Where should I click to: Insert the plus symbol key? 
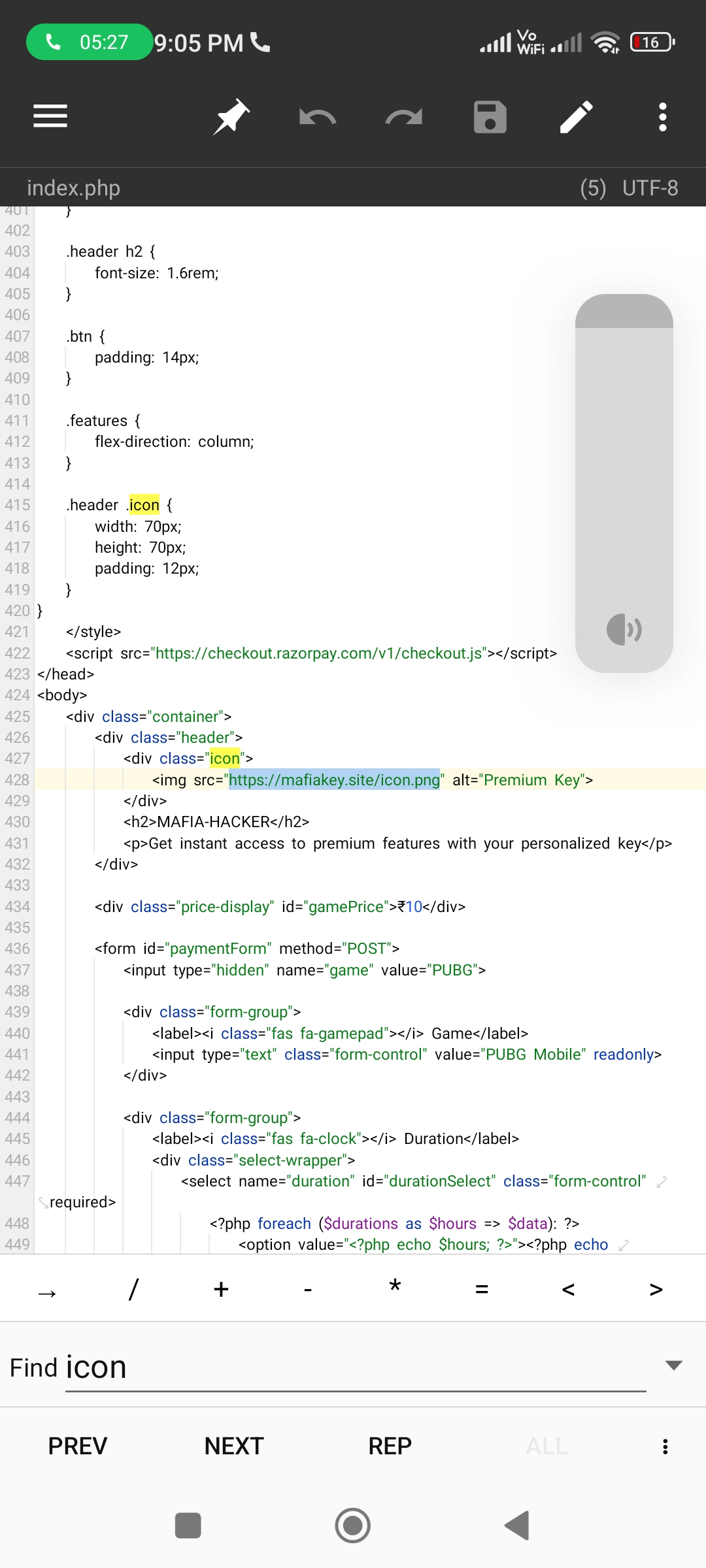(x=221, y=1289)
